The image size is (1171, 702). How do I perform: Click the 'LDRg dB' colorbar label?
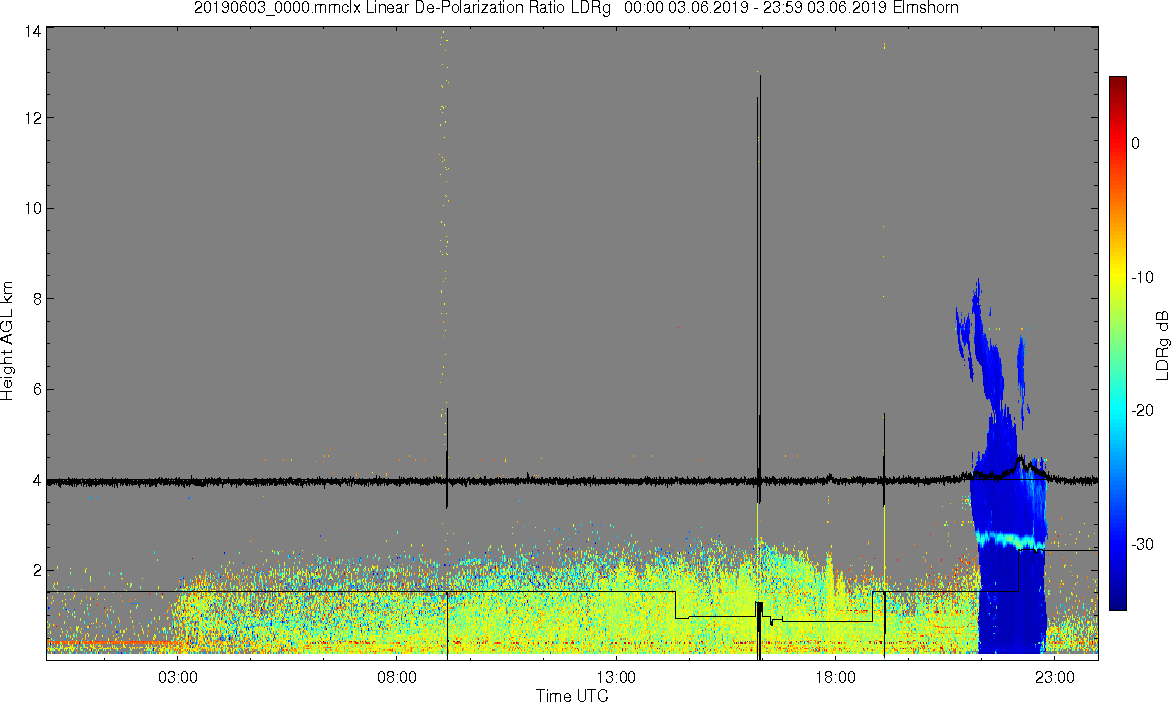[1161, 344]
